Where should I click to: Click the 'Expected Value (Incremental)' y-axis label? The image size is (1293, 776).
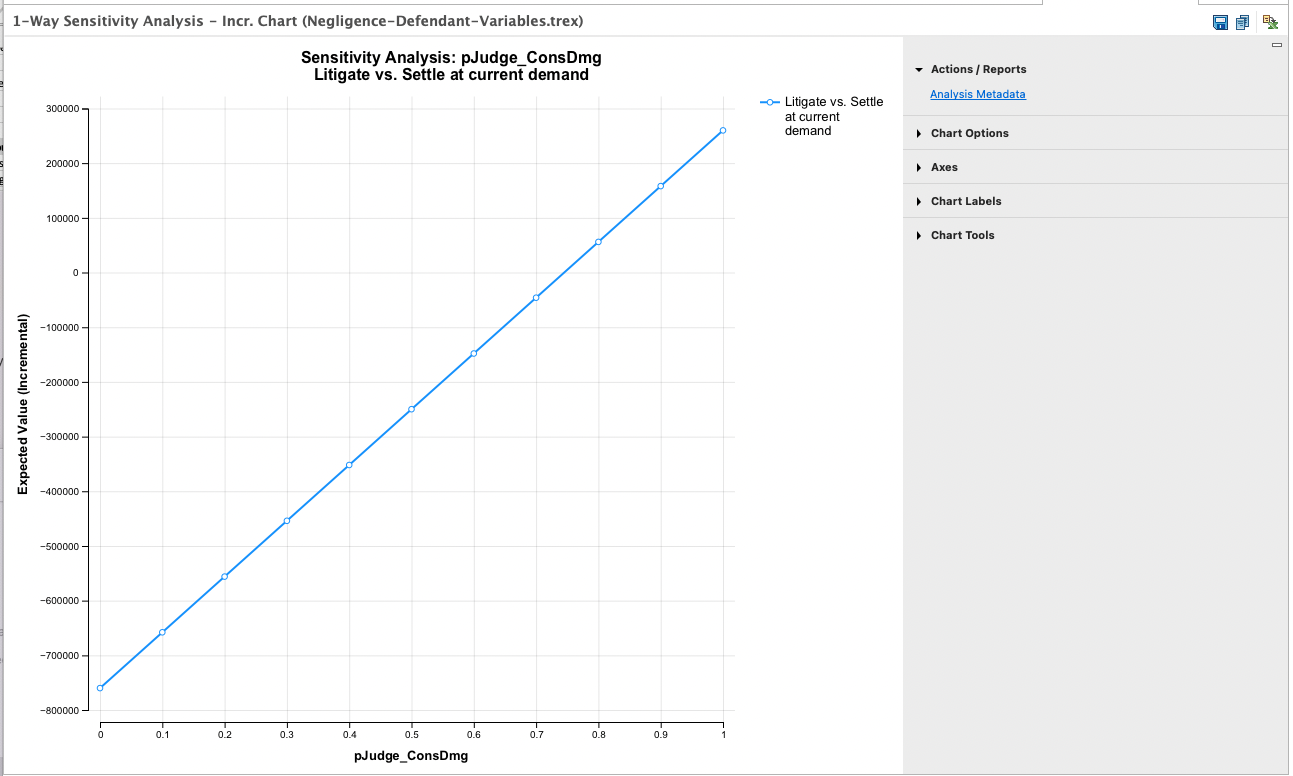(23, 404)
